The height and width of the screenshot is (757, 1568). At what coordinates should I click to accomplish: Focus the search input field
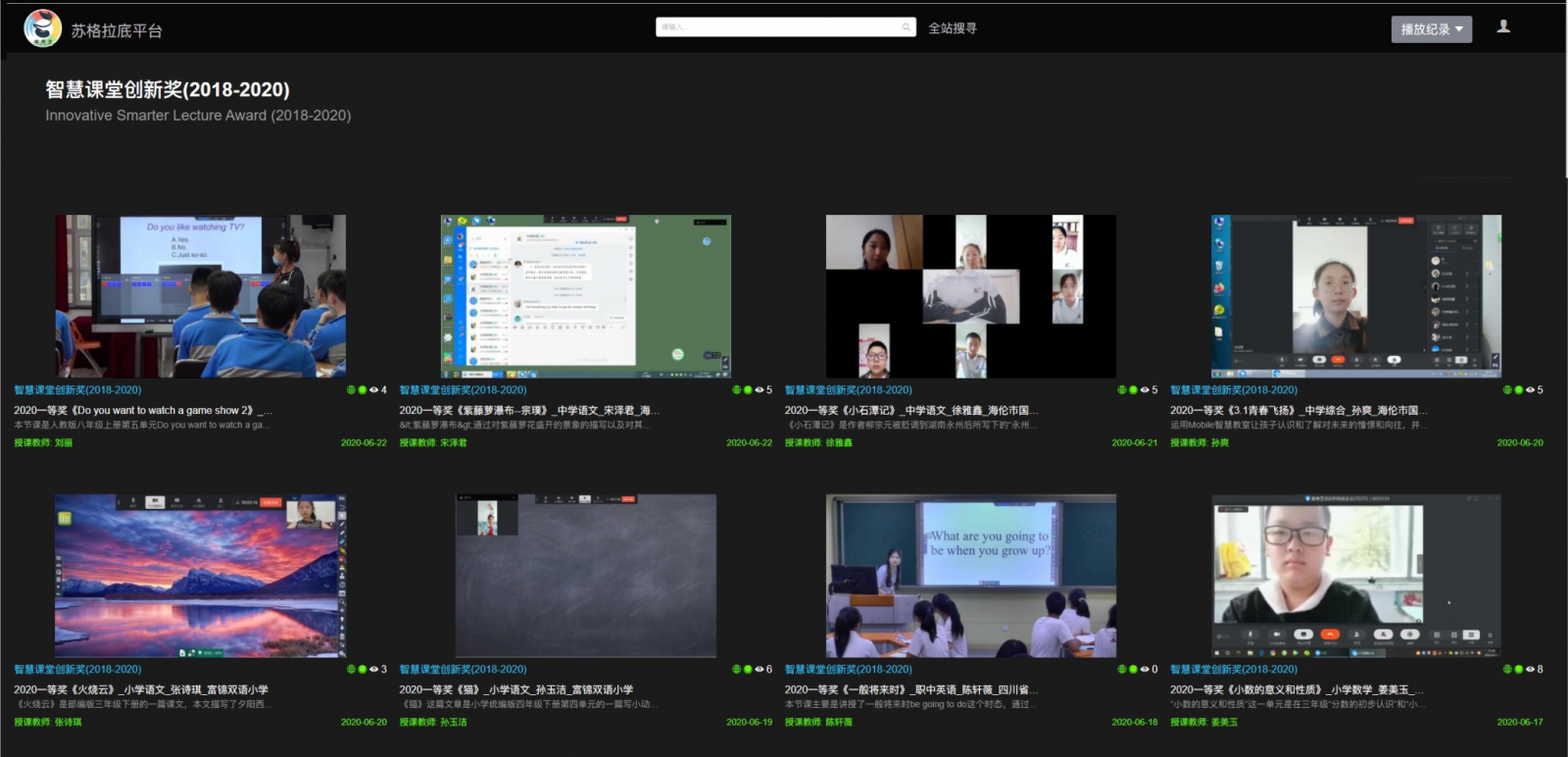[x=779, y=27]
